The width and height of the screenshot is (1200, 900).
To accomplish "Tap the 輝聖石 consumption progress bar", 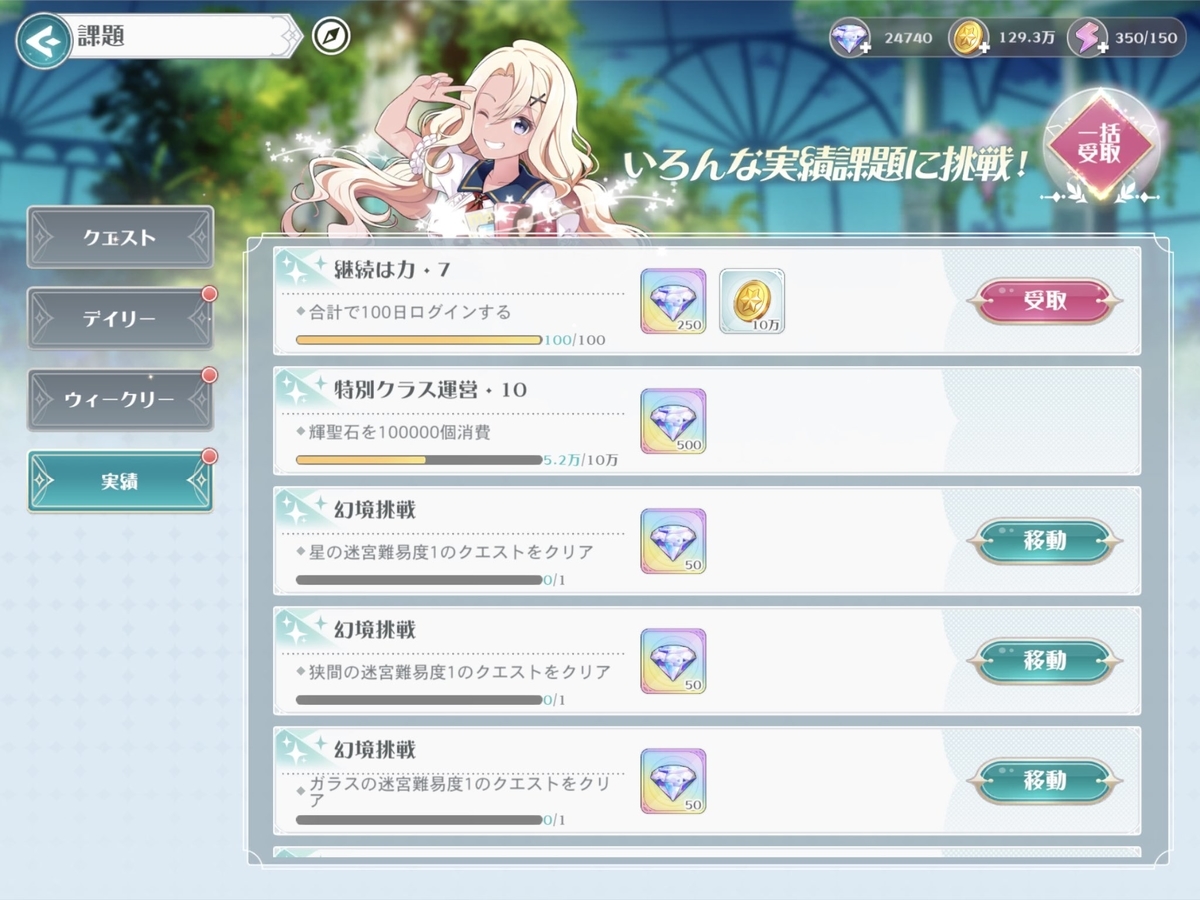I will [x=419, y=460].
